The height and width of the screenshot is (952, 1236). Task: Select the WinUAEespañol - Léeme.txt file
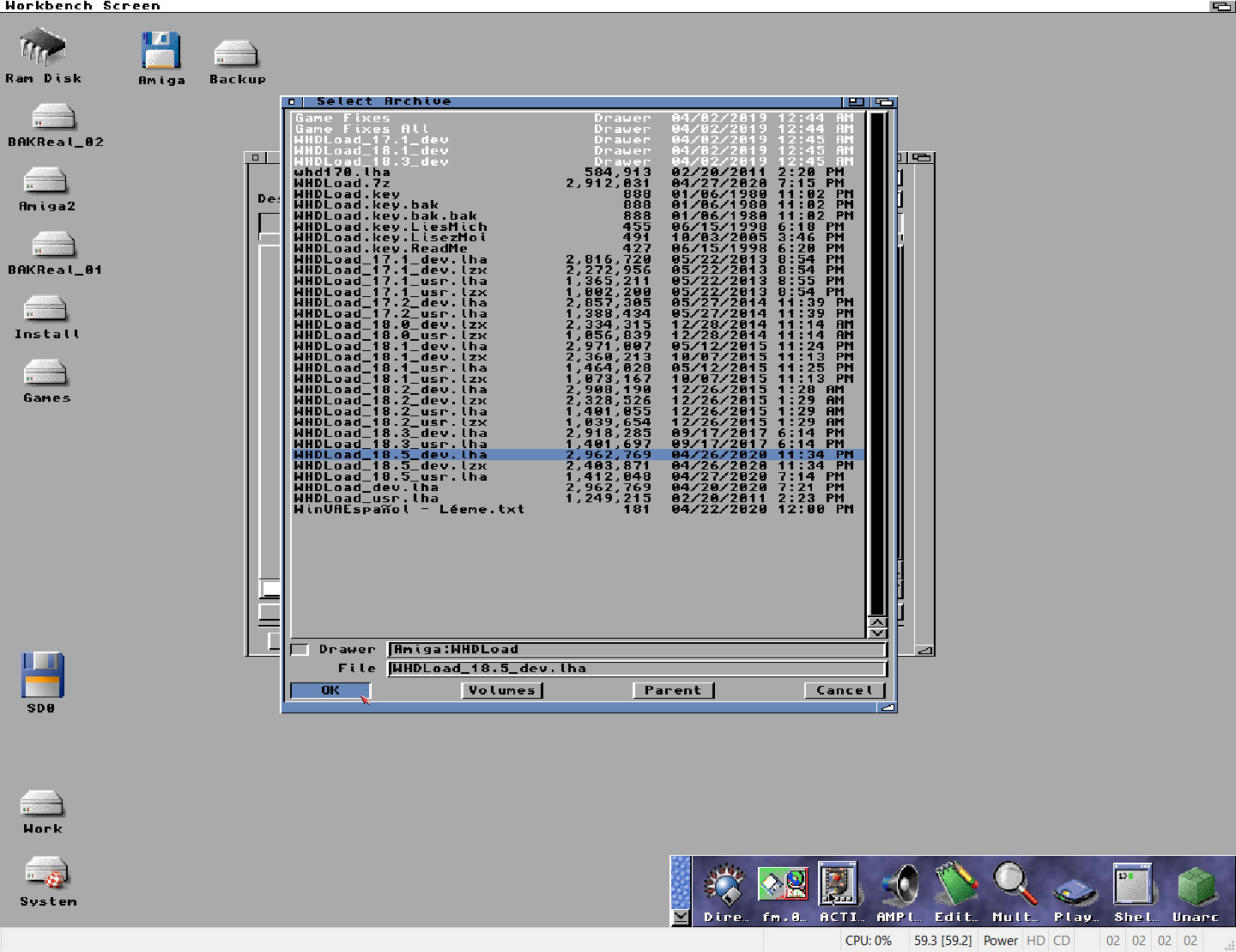tap(577, 510)
